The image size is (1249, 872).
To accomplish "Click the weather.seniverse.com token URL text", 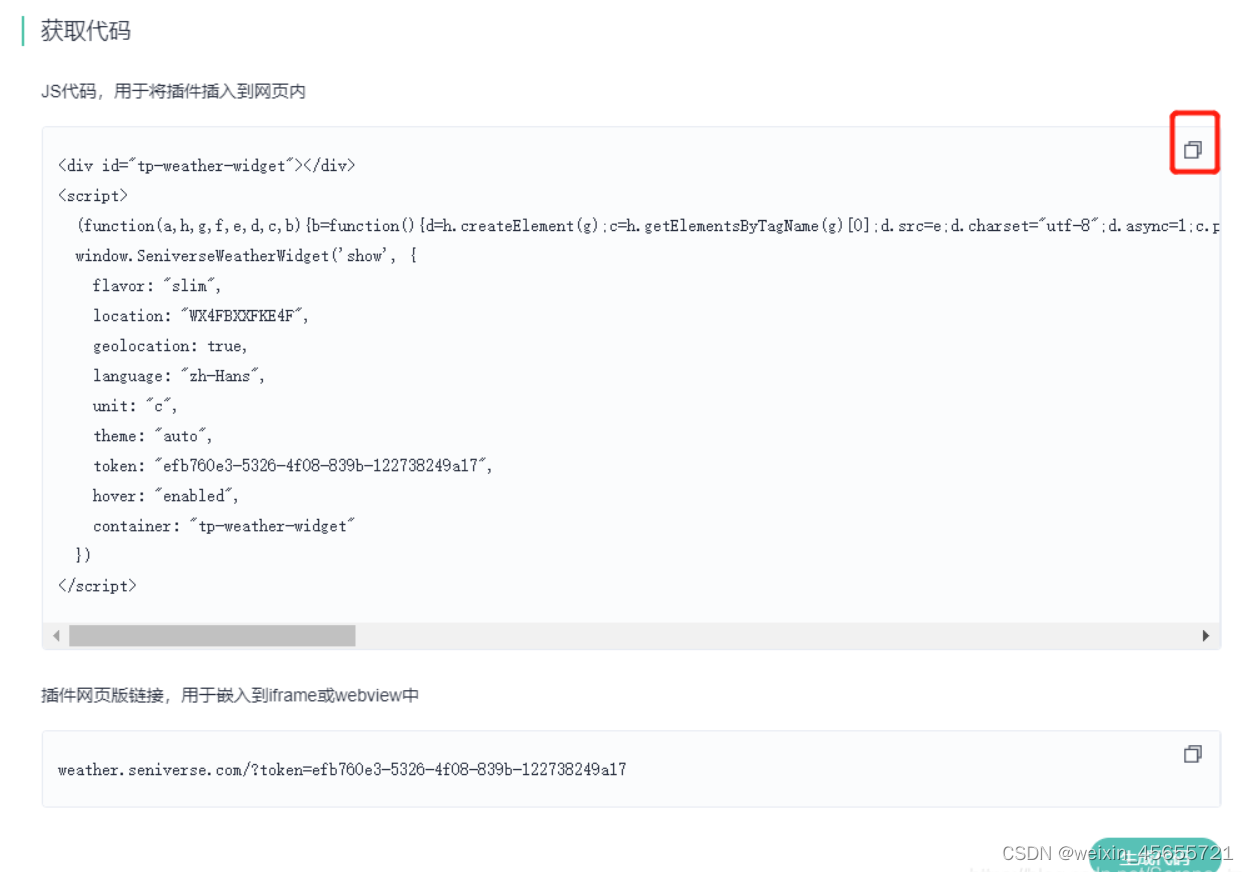I will click(x=342, y=769).
